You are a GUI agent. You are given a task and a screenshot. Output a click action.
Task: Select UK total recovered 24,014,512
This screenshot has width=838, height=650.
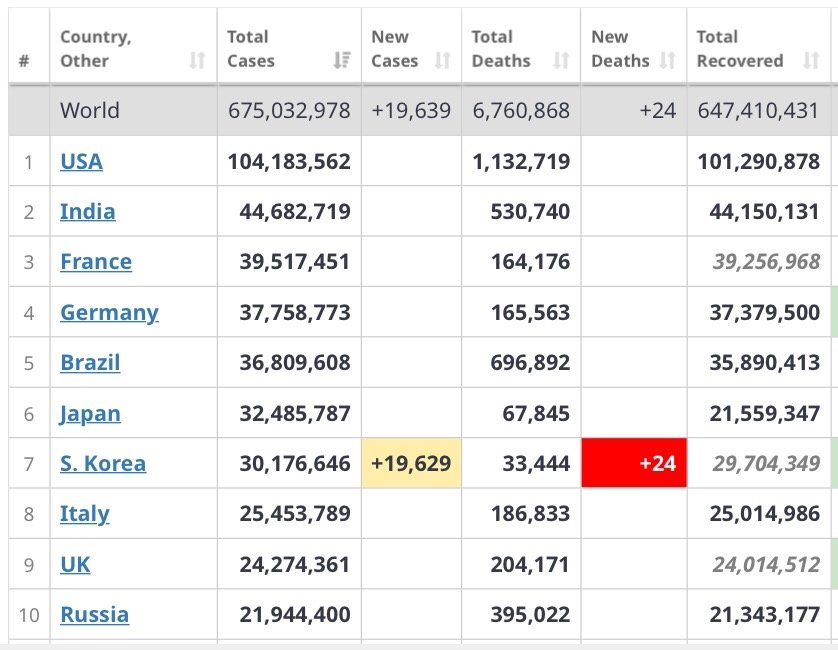pos(766,564)
